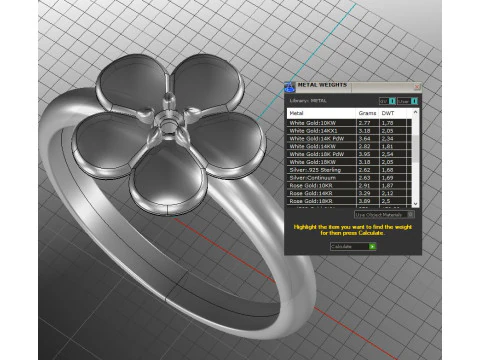This screenshot has width=480, height=360.
Task: Select the Rose Gold:10KR row
Action: click(349, 185)
